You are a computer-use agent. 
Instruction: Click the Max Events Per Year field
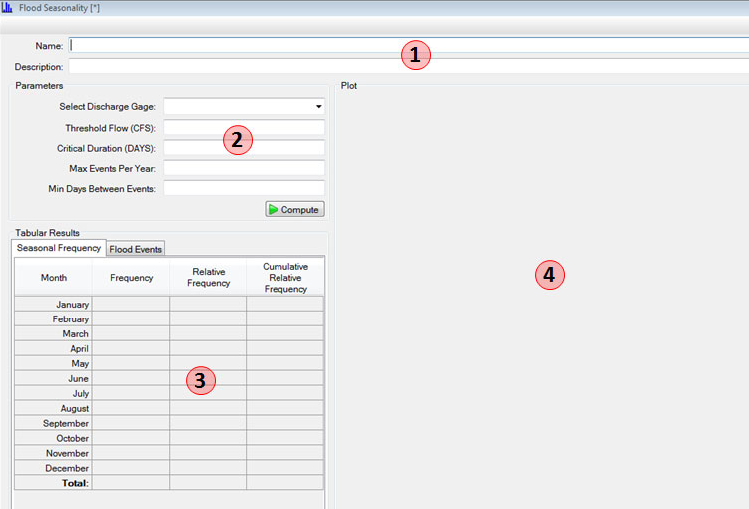(x=244, y=168)
